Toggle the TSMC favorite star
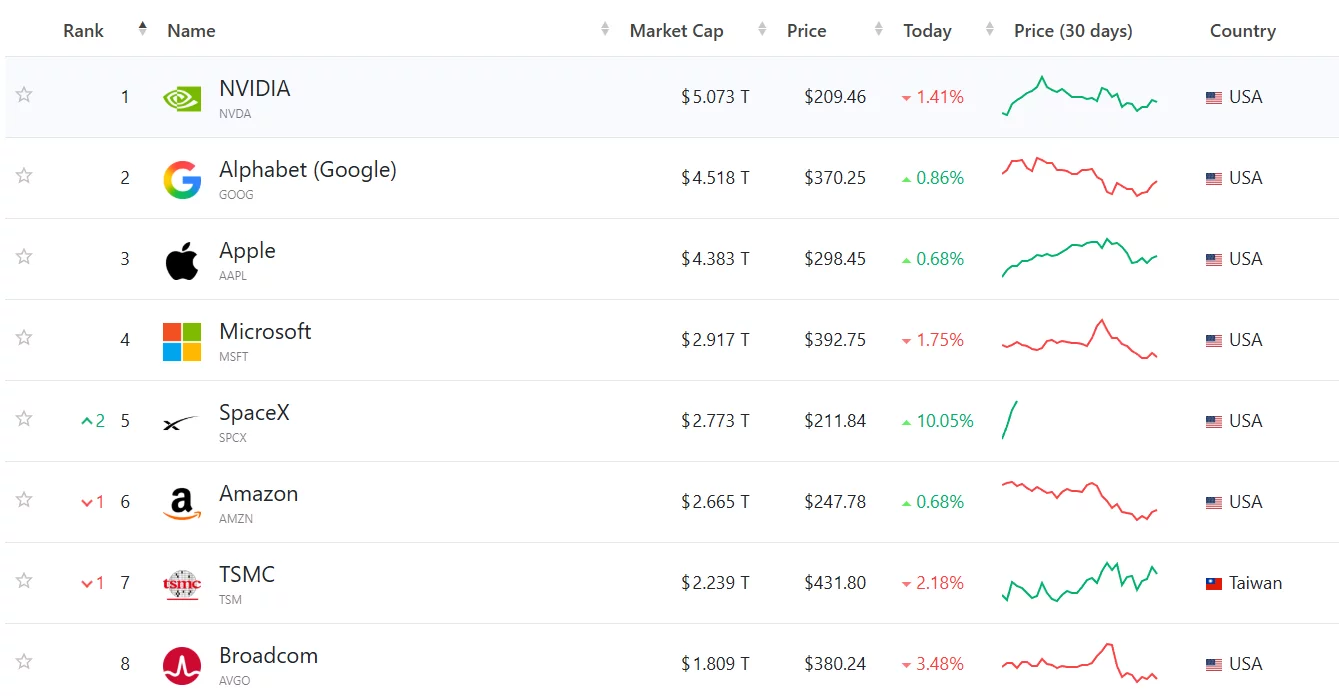 point(24,581)
